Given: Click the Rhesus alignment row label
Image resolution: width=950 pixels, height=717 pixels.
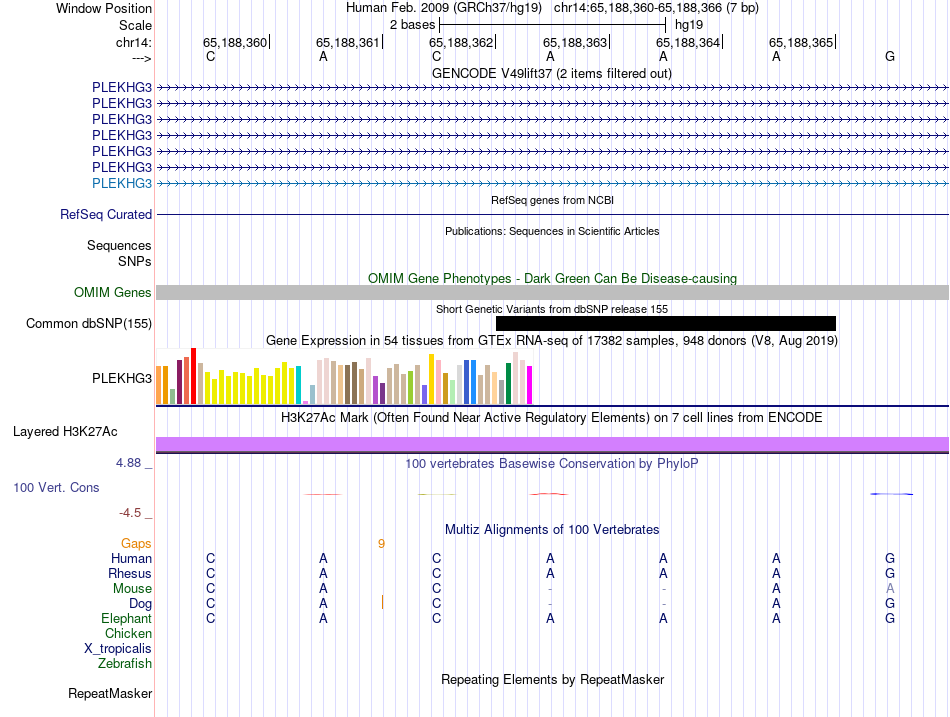Looking at the screenshot, I should pyautogui.click(x=130, y=573).
